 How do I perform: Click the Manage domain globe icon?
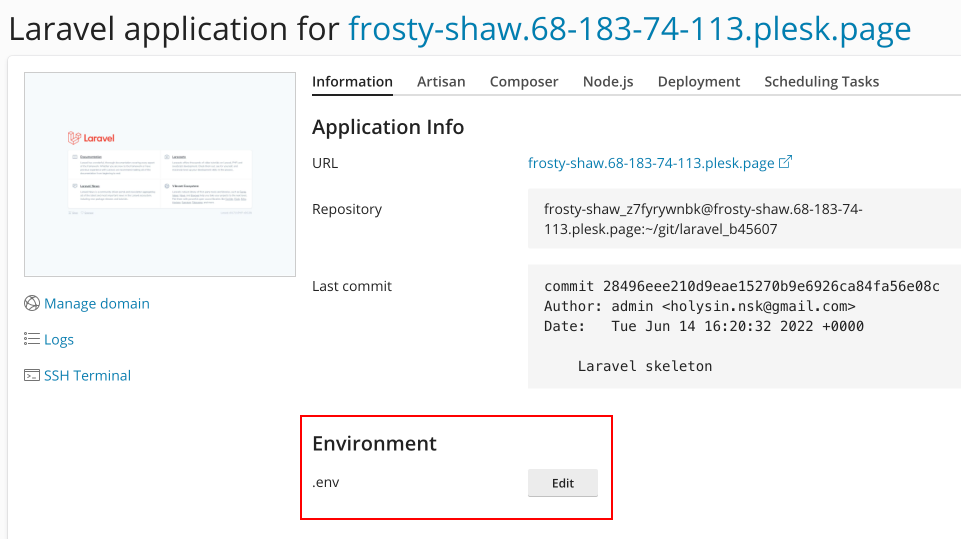(x=32, y=303)
